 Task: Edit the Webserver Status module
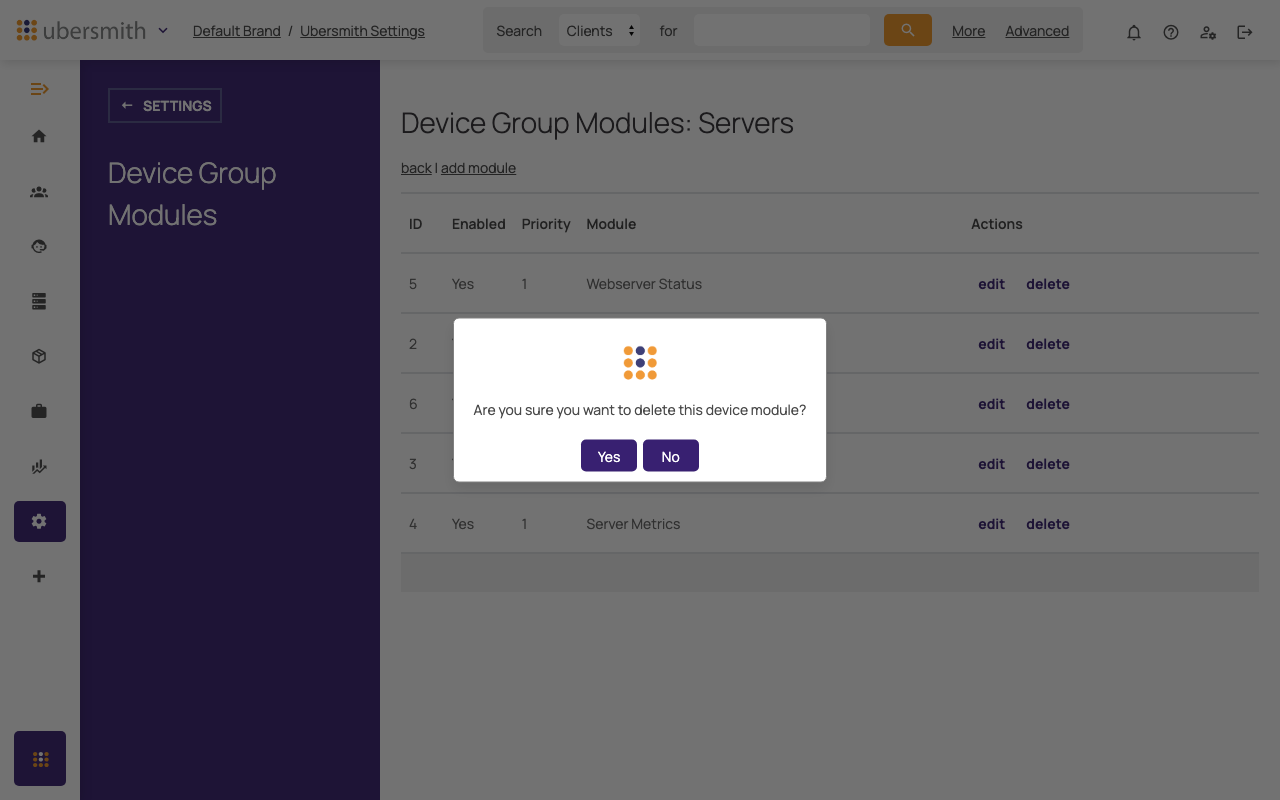[991, 284]
